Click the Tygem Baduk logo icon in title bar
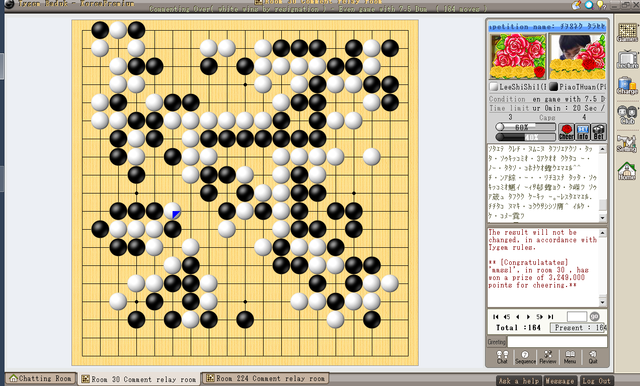 [8, 4]
